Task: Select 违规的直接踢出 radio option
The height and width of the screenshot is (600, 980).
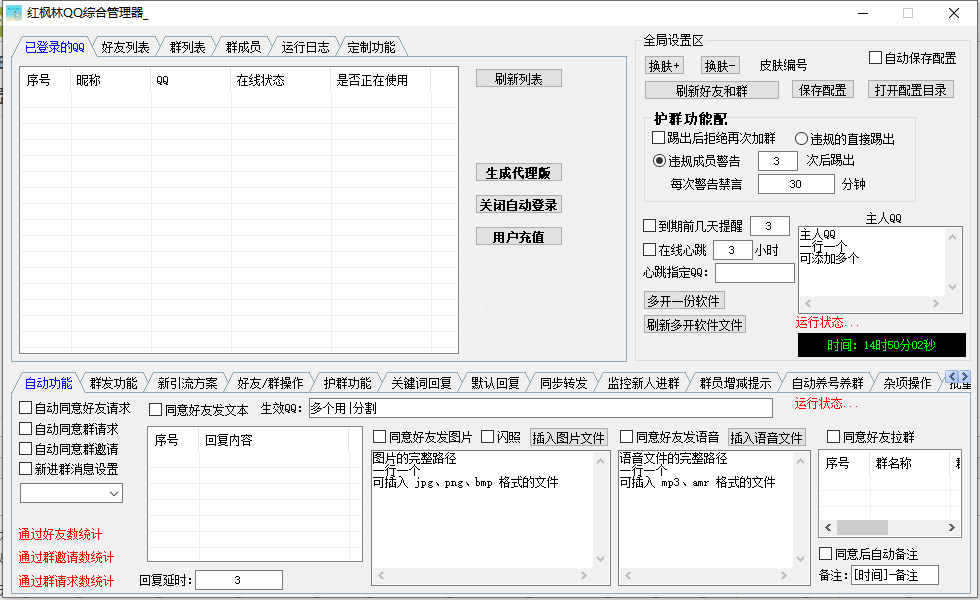Action: coord(802,139)
